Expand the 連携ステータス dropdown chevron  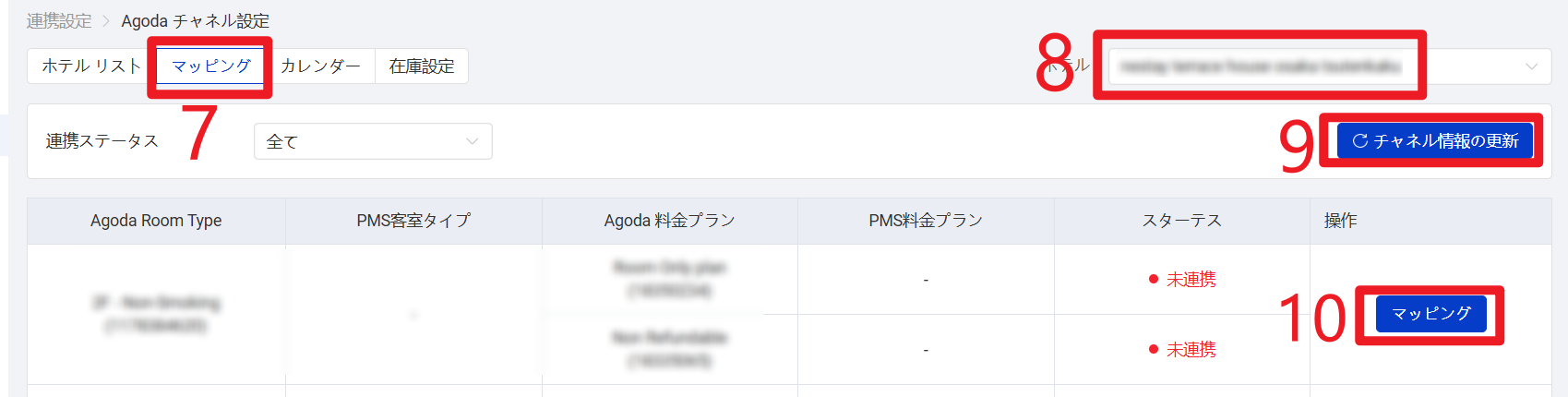[473, 141]
